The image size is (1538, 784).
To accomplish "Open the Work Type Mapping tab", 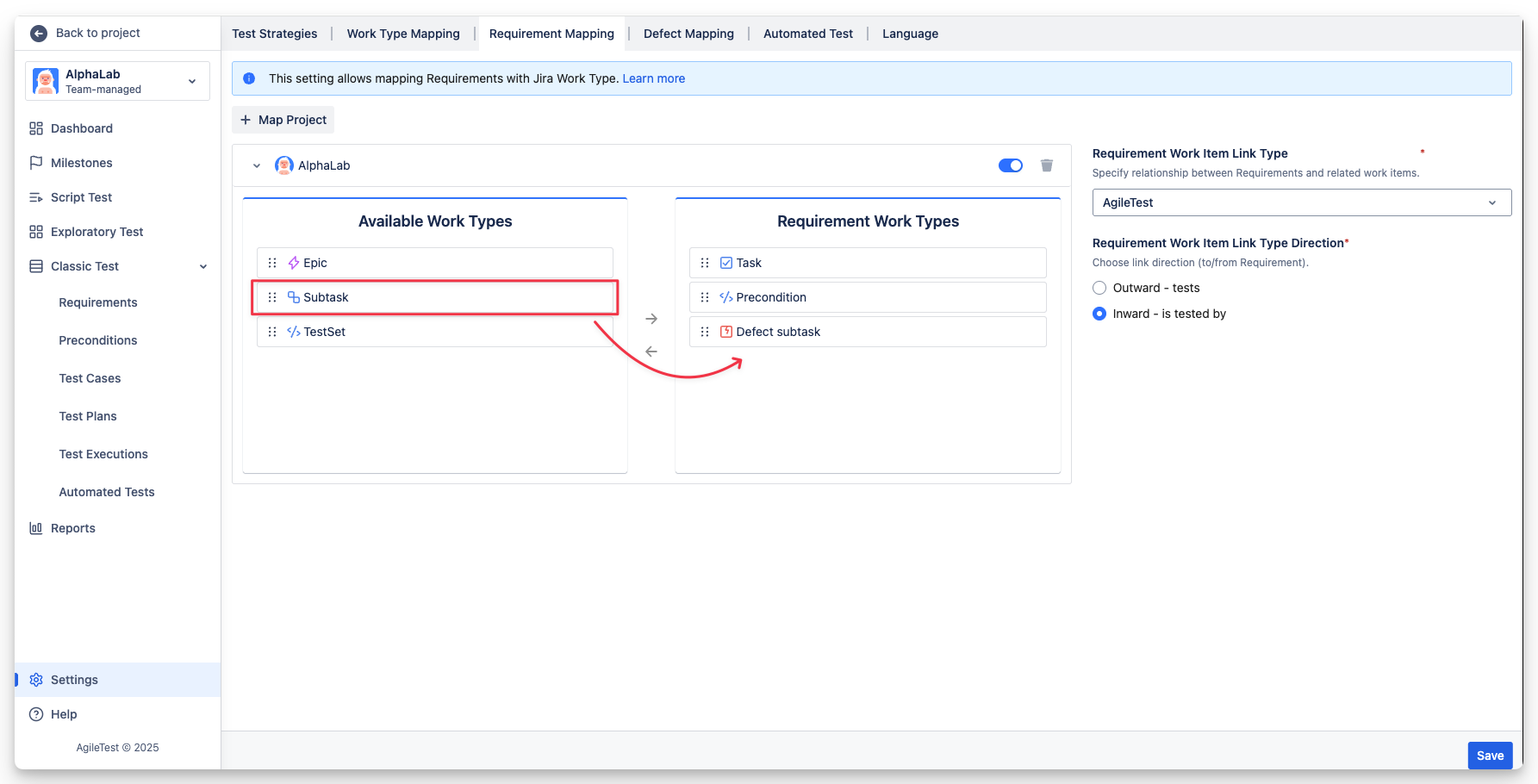I will 403,34.
